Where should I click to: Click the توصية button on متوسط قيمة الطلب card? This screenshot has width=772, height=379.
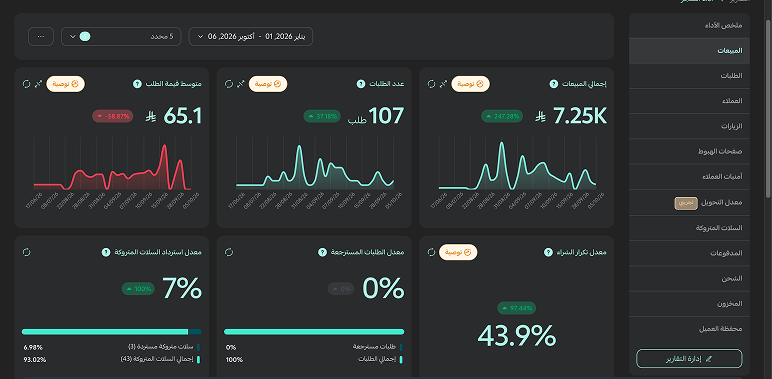coord(65,84)
